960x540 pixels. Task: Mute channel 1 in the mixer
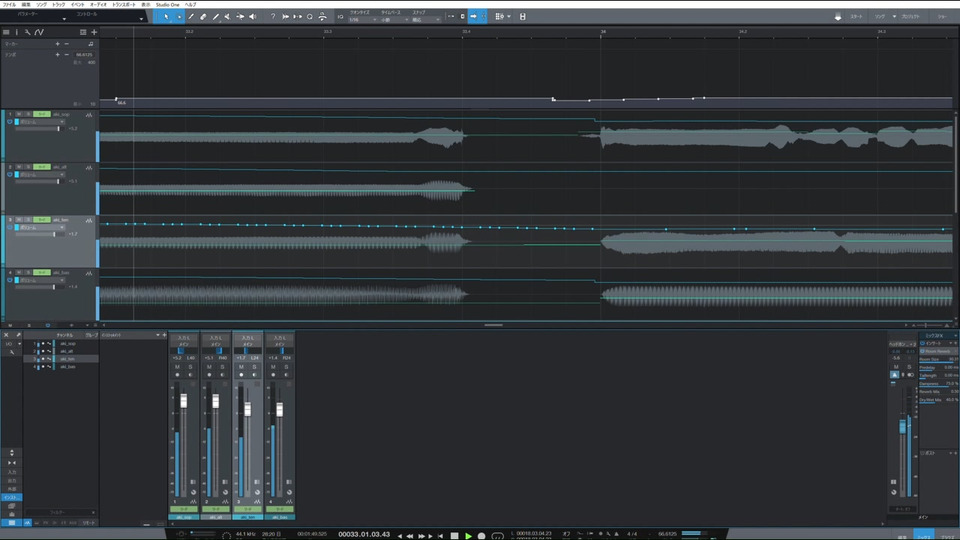click(x=177, y=367)
